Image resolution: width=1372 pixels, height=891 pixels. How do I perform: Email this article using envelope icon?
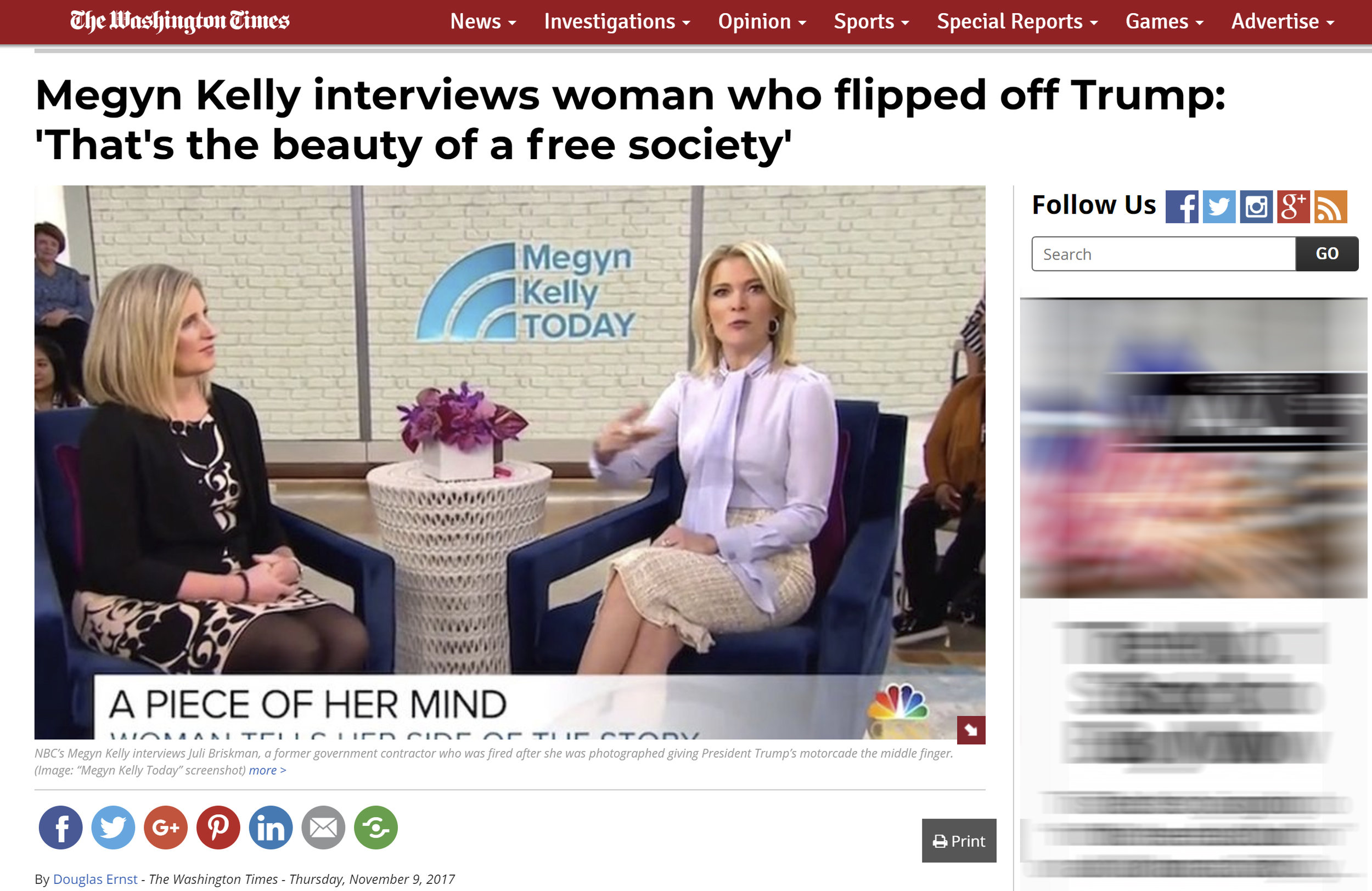[323, 827]
